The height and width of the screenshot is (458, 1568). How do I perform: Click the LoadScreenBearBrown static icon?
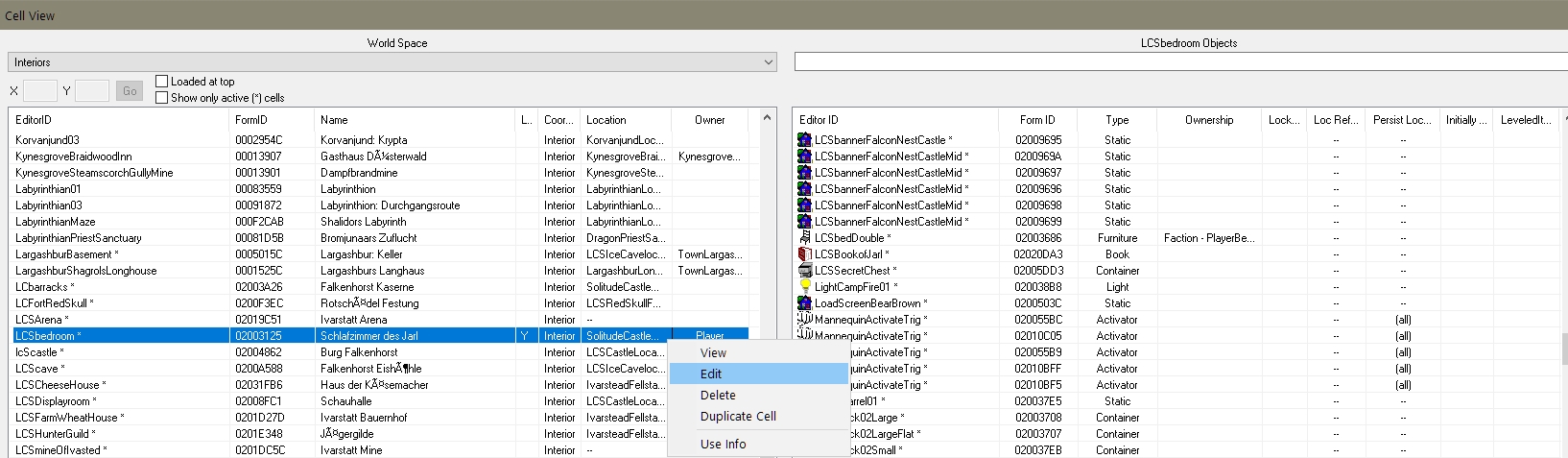(x=804, y=303)
